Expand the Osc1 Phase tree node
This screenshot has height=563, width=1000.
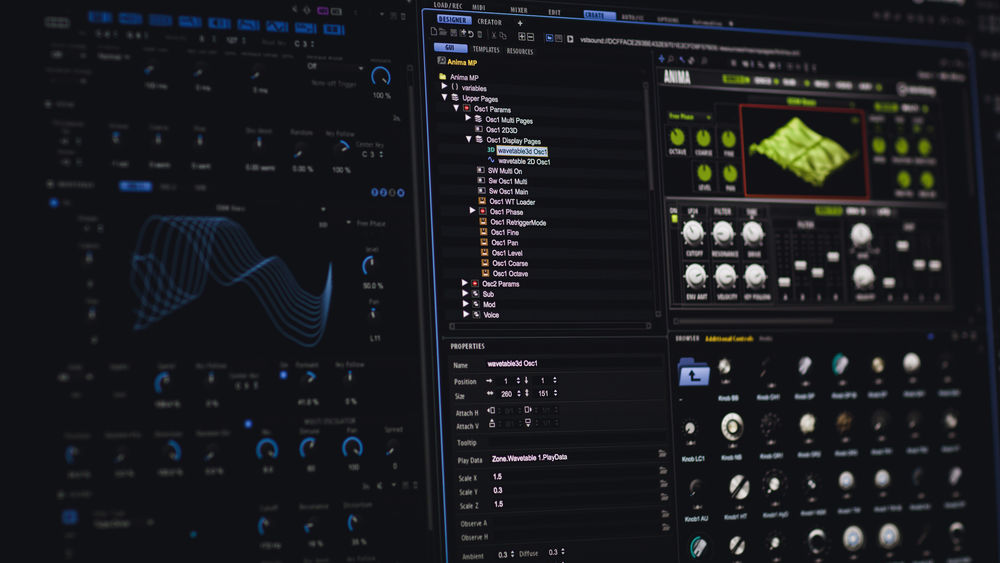pyautogui.click(x=473, y=210)
